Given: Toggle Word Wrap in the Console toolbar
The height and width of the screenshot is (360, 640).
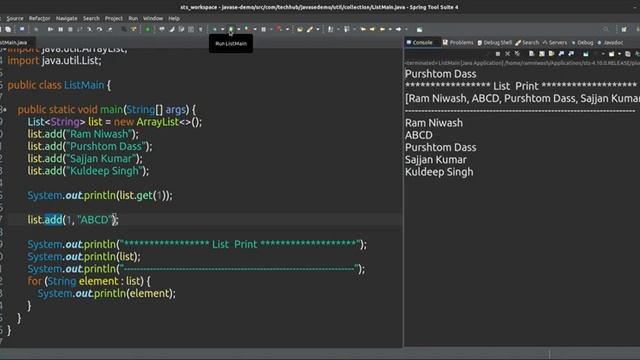Looking at the screenshot, I should [x=551, y=54].
